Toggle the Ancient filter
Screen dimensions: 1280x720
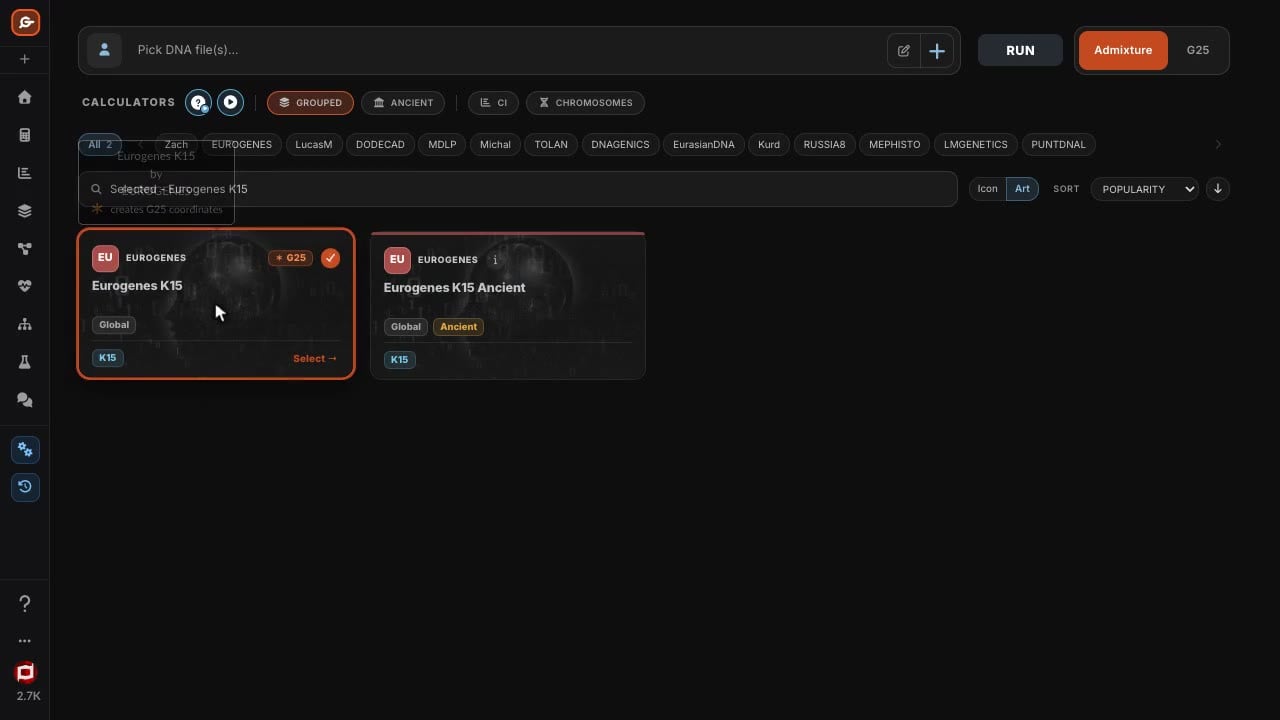tap(403, 102)
